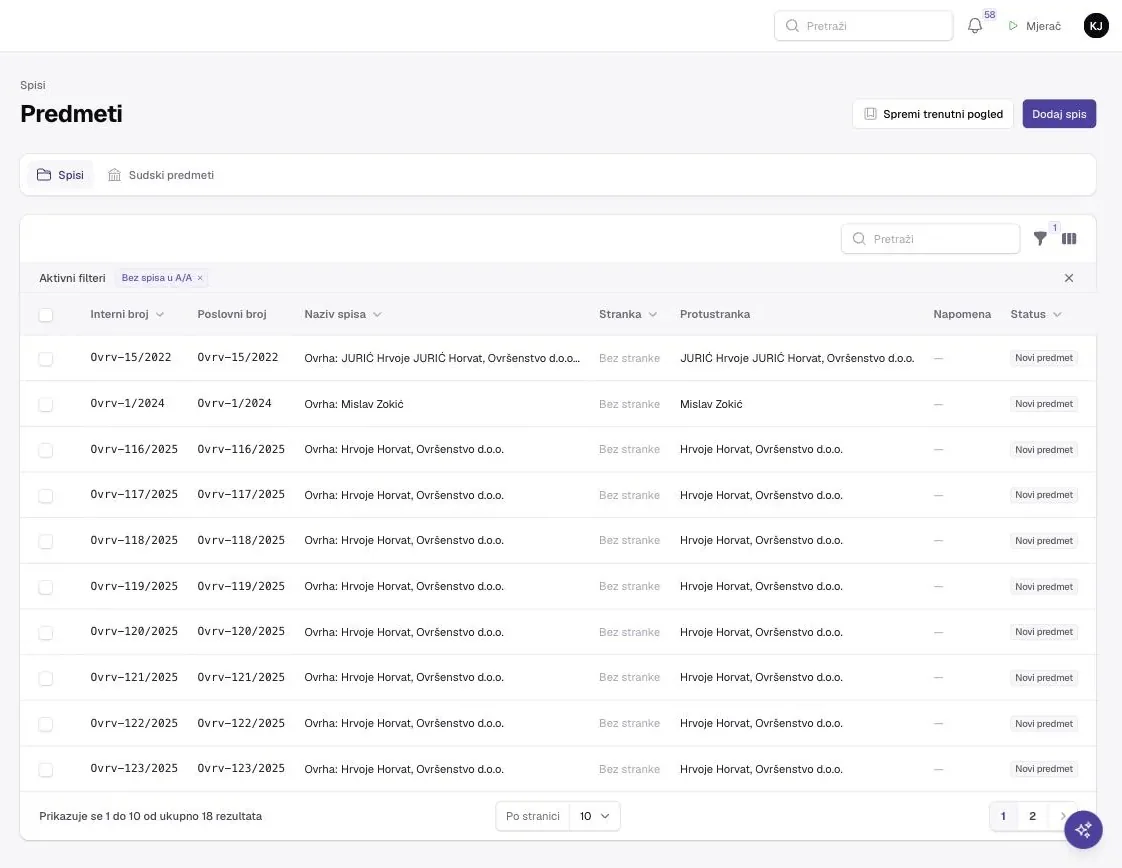This screenshot has width=1122, height=868.
Task: Open the KJ user avatar menu
Action: (1096, 26)
